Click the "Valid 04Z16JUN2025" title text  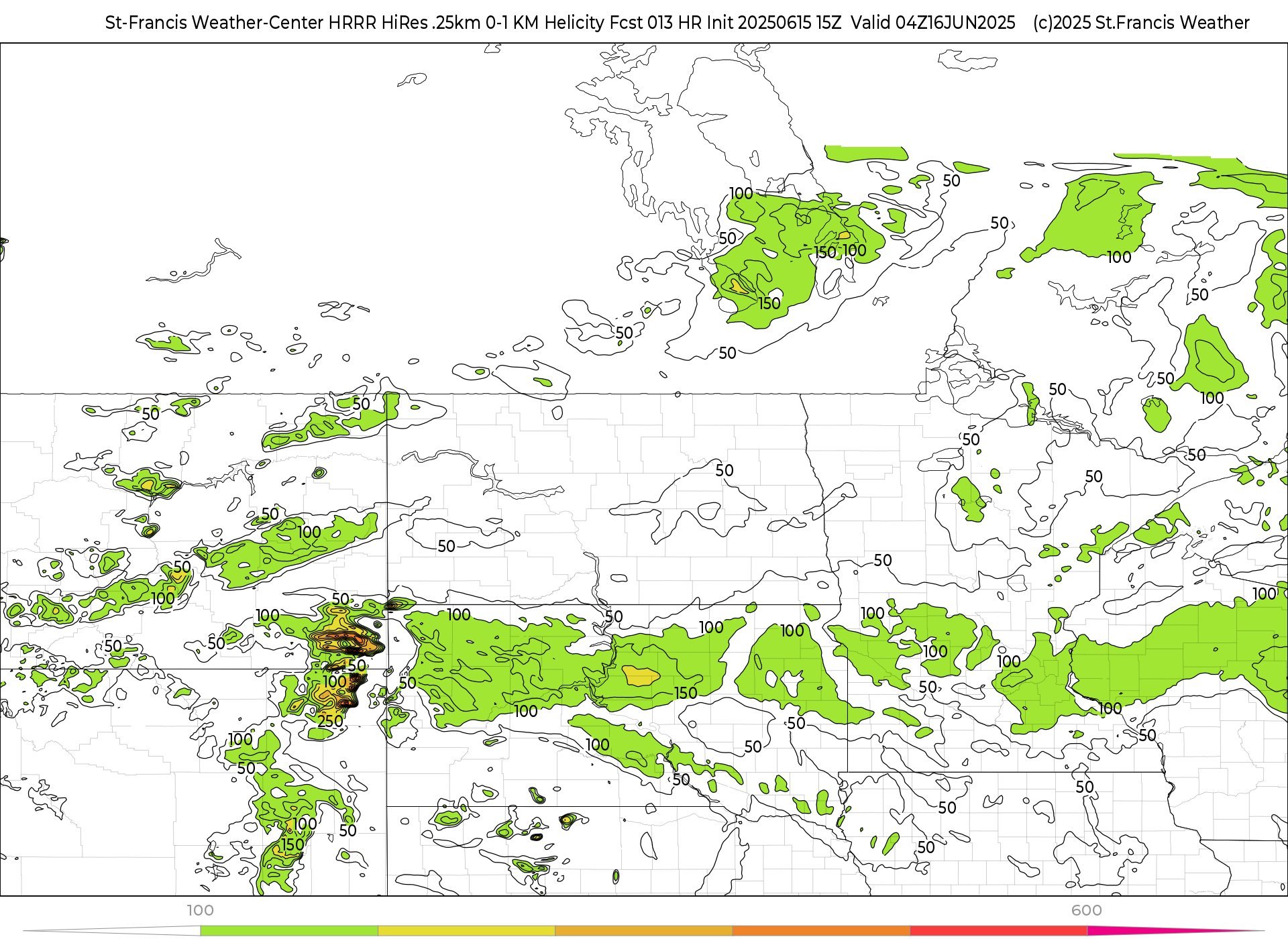point(933,23)
